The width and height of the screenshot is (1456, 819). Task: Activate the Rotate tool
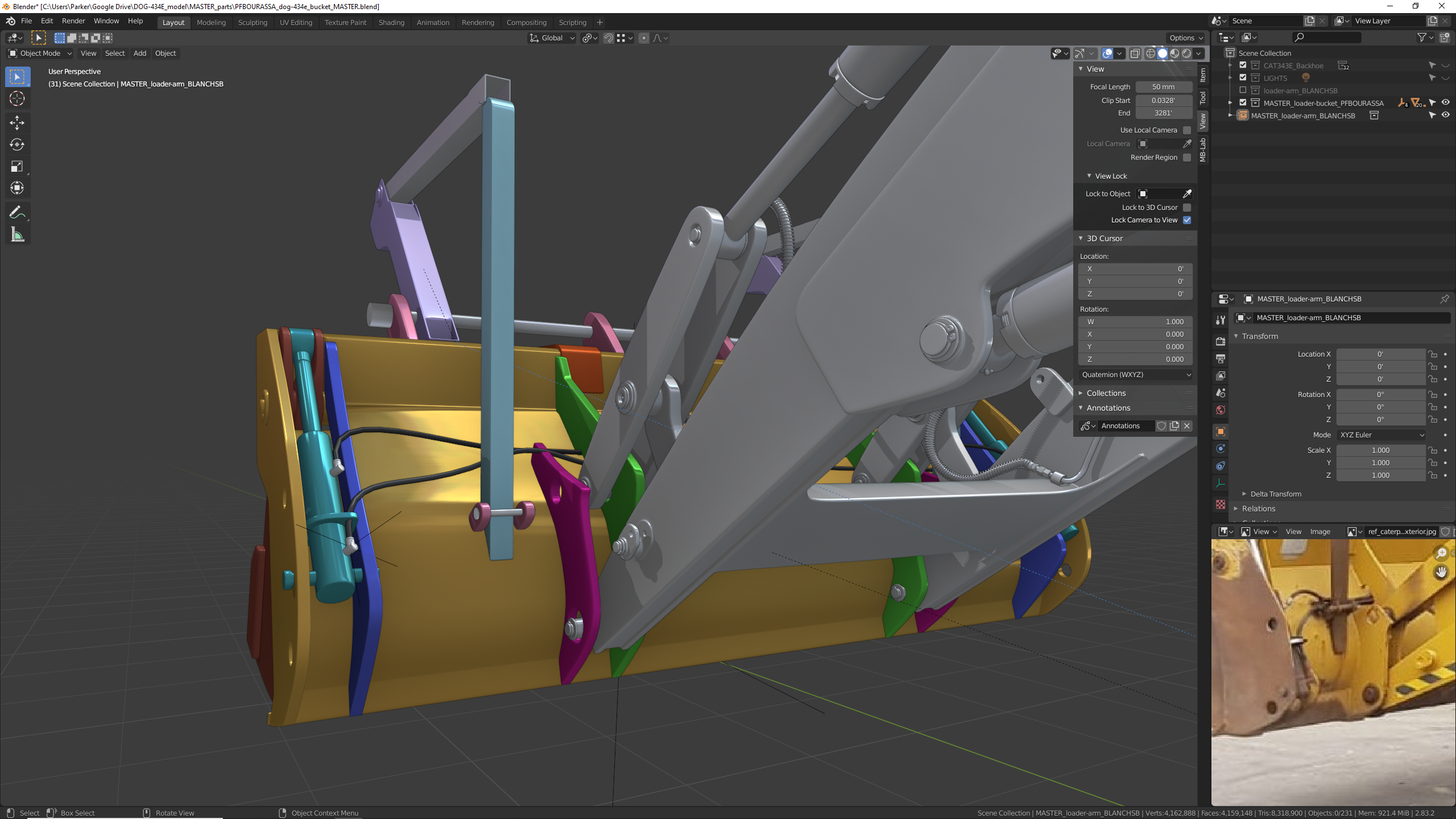pyautogui.click(x=17, y=144)
